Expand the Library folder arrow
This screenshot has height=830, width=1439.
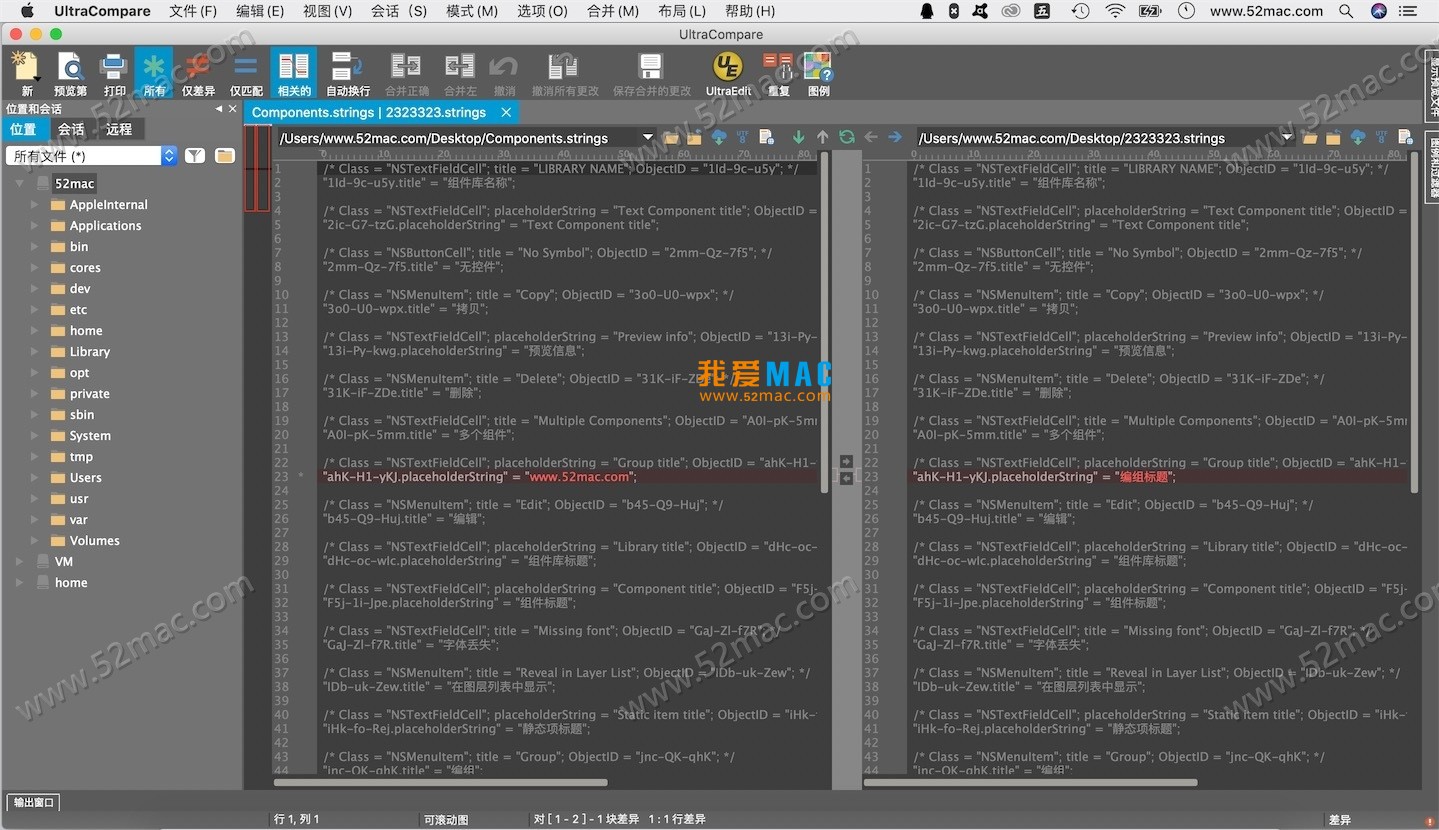click(36, 352)
